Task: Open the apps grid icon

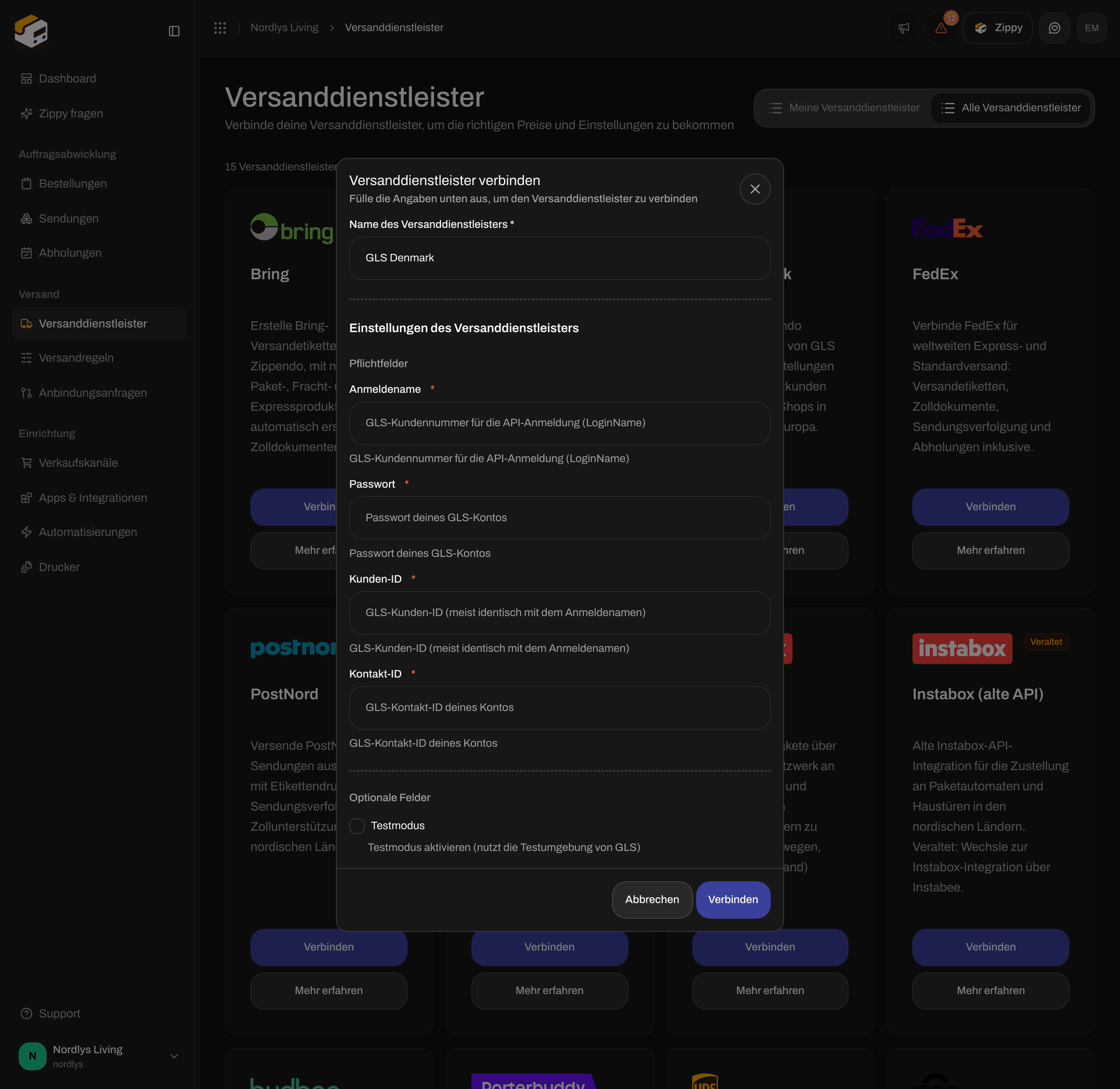Action: pyautogui.click(x=220, y=28)
